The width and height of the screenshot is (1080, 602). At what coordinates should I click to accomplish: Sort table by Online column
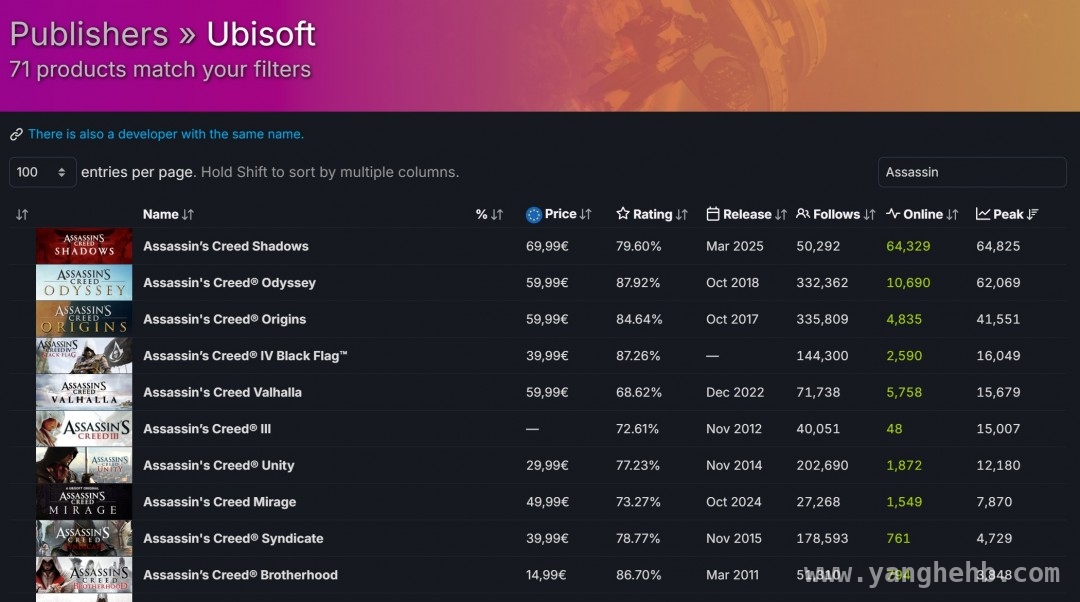[x=922, y=214]
